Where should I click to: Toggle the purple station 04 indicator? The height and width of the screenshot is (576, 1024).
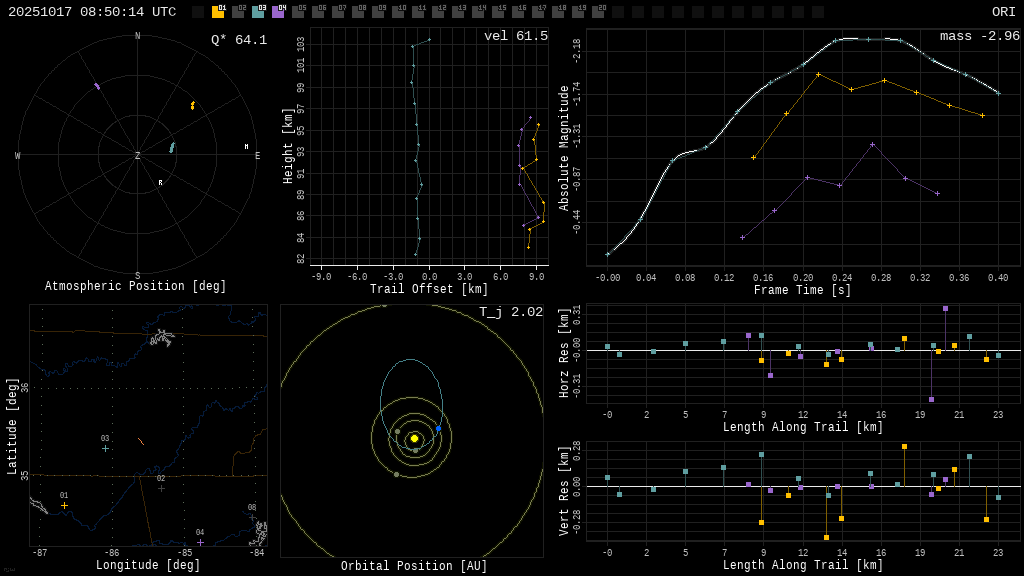278,12
